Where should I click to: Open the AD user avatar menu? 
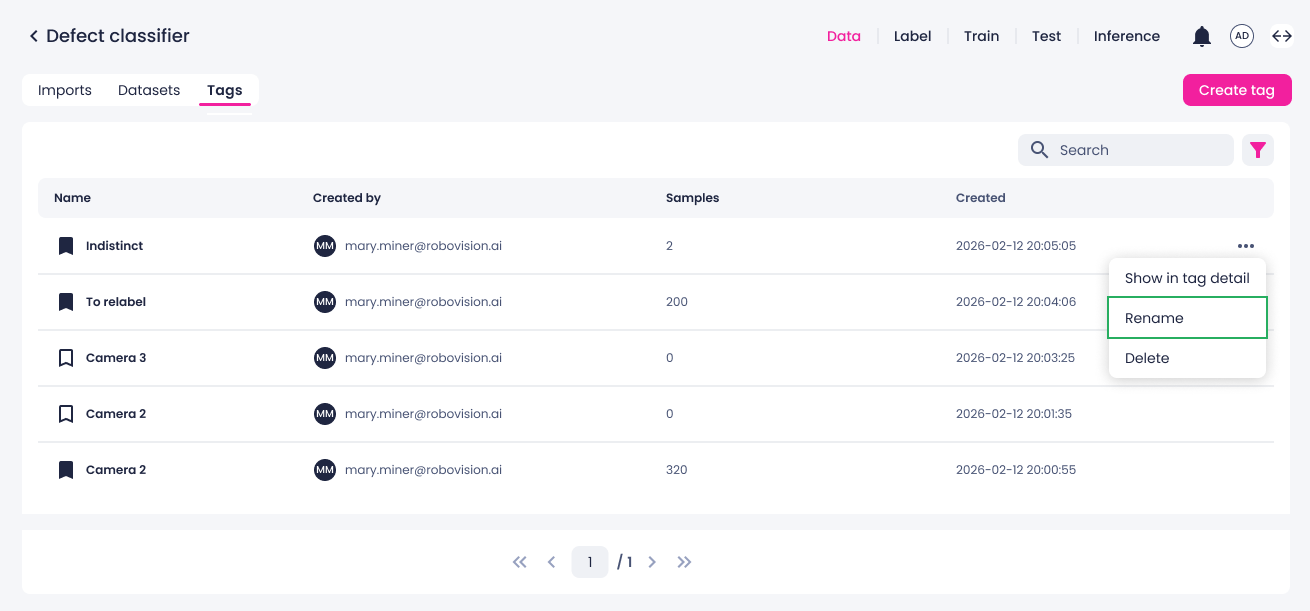[x=1242, y=36]
